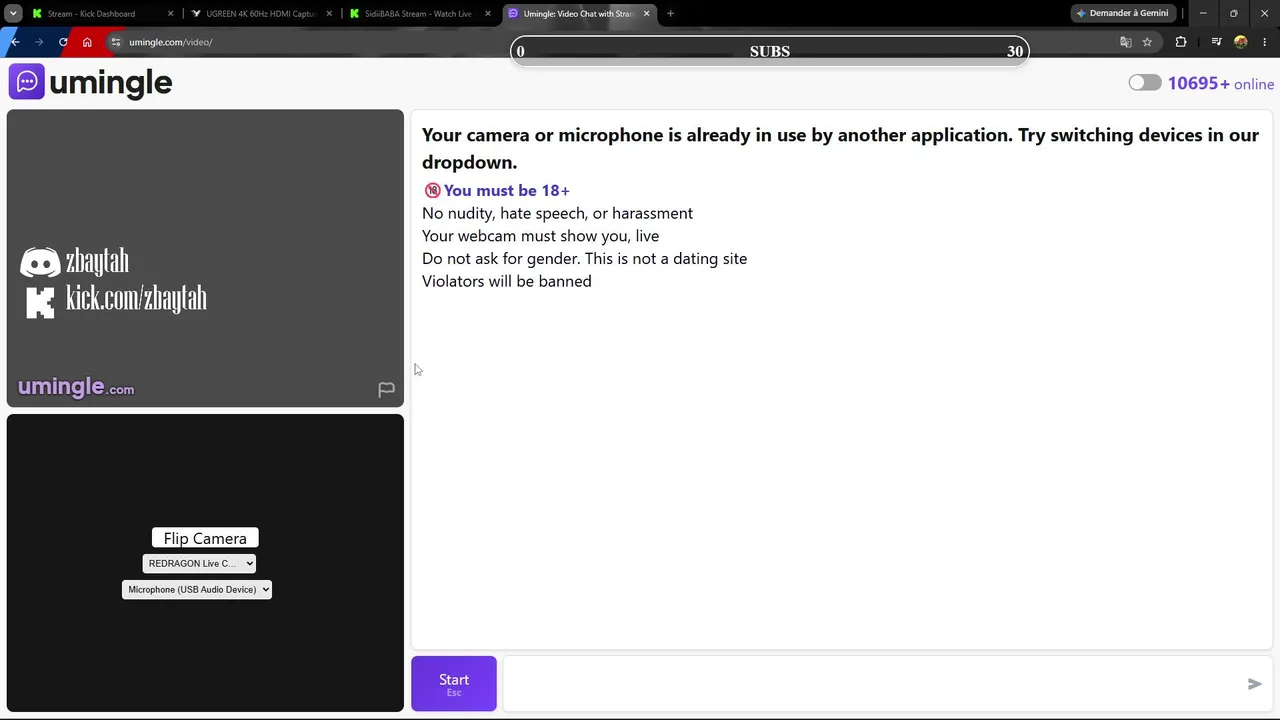Expand the tab search dropdown arrow

(x=13, y=14)
